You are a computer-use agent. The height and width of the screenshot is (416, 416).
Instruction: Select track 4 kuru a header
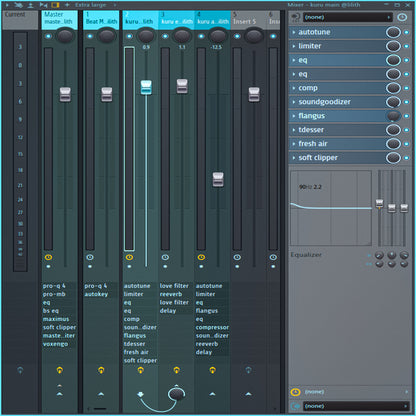212,20
